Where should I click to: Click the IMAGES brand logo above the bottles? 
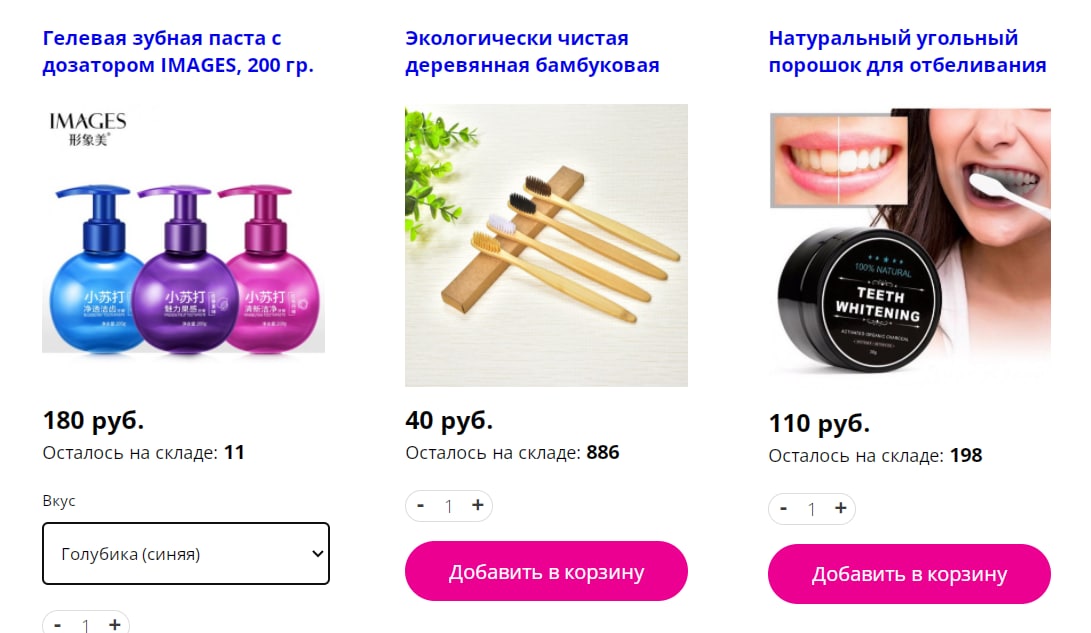click(88, 129)
